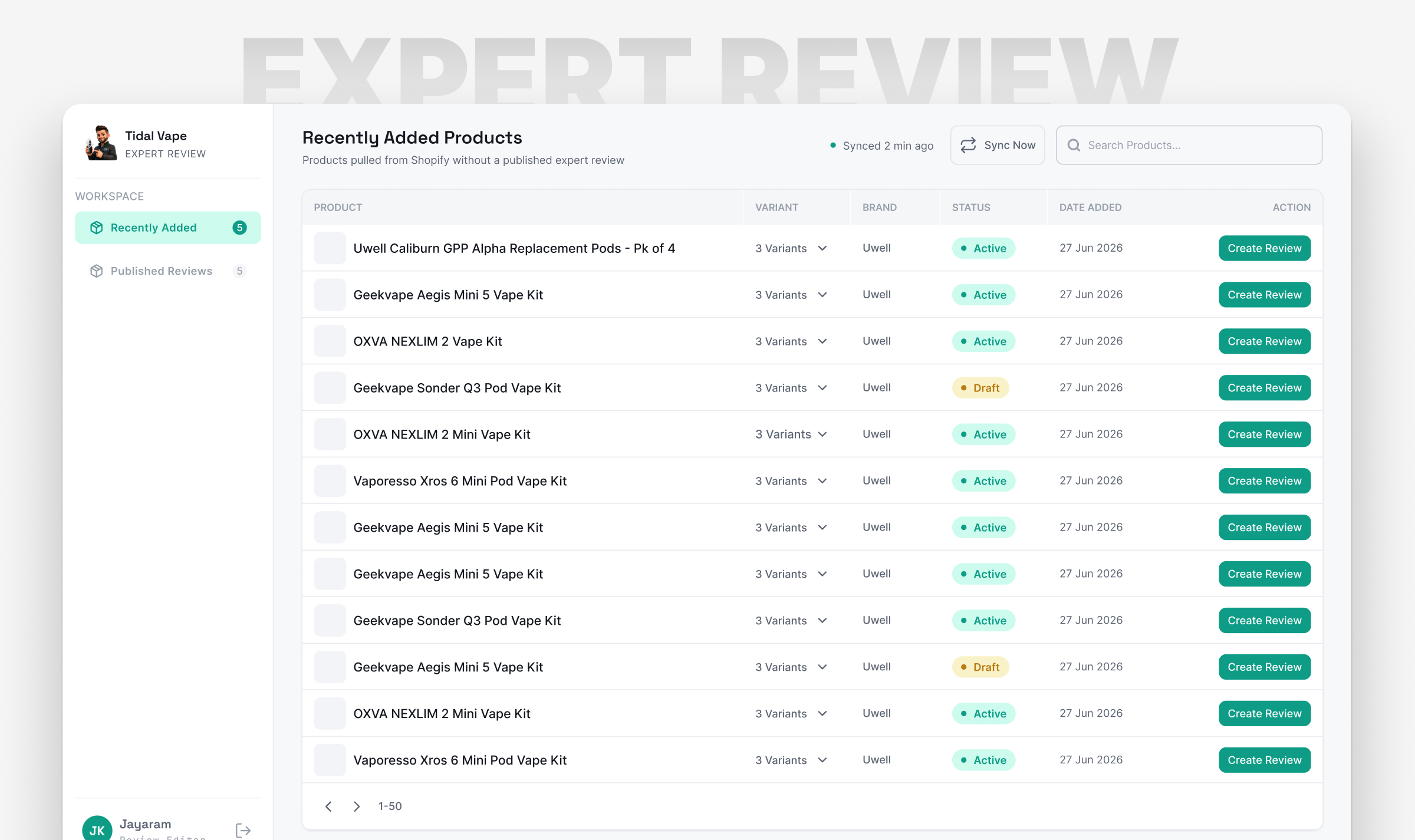Click the "1-50" pagination range text
1415x840 pixels.
[x=390, y=806]
